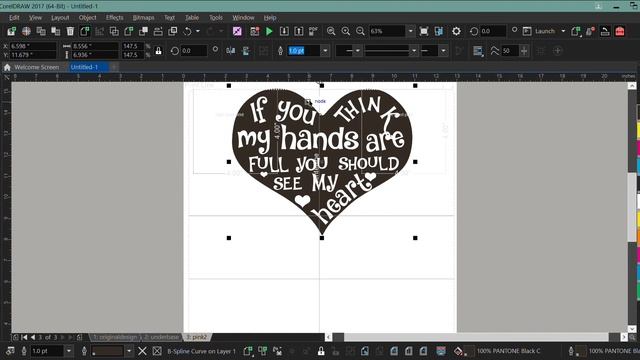This screenshot has width=640, height=360.
Task: Click the red toolbox icon
Action: pos(620,31)
